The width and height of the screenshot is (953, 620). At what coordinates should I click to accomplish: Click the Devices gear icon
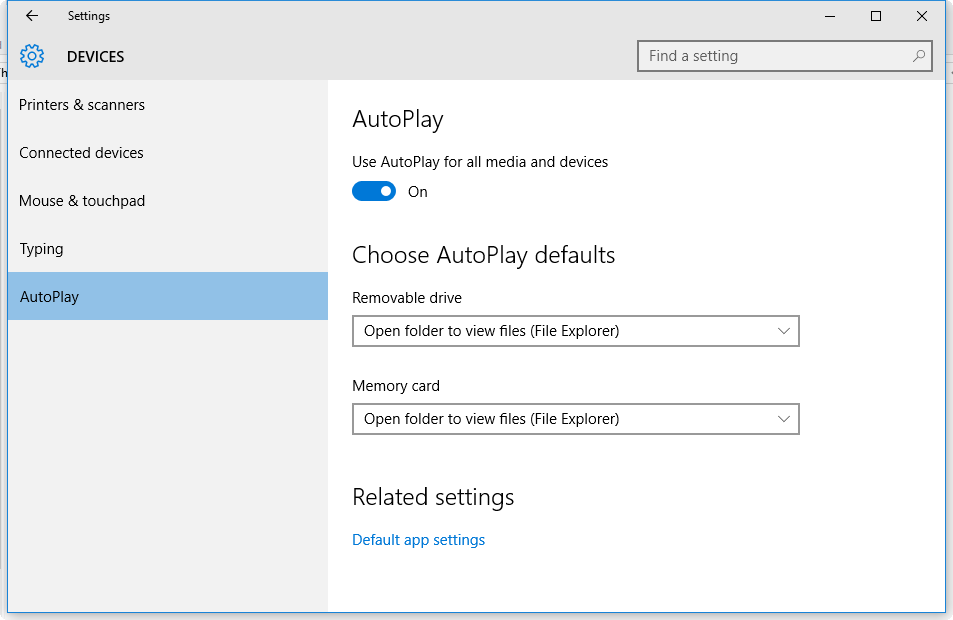click(32, 56)
